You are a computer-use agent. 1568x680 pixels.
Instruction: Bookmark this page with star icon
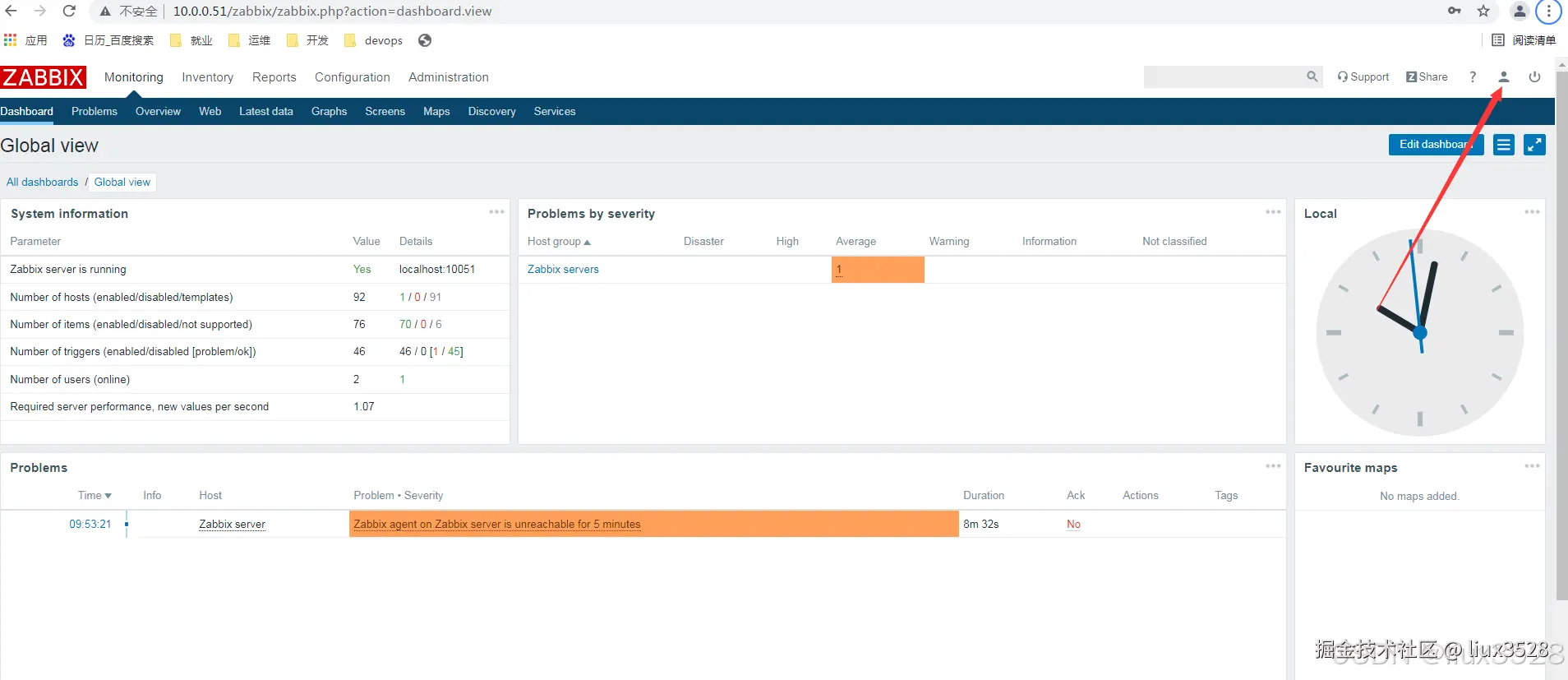pos(1483,11)
